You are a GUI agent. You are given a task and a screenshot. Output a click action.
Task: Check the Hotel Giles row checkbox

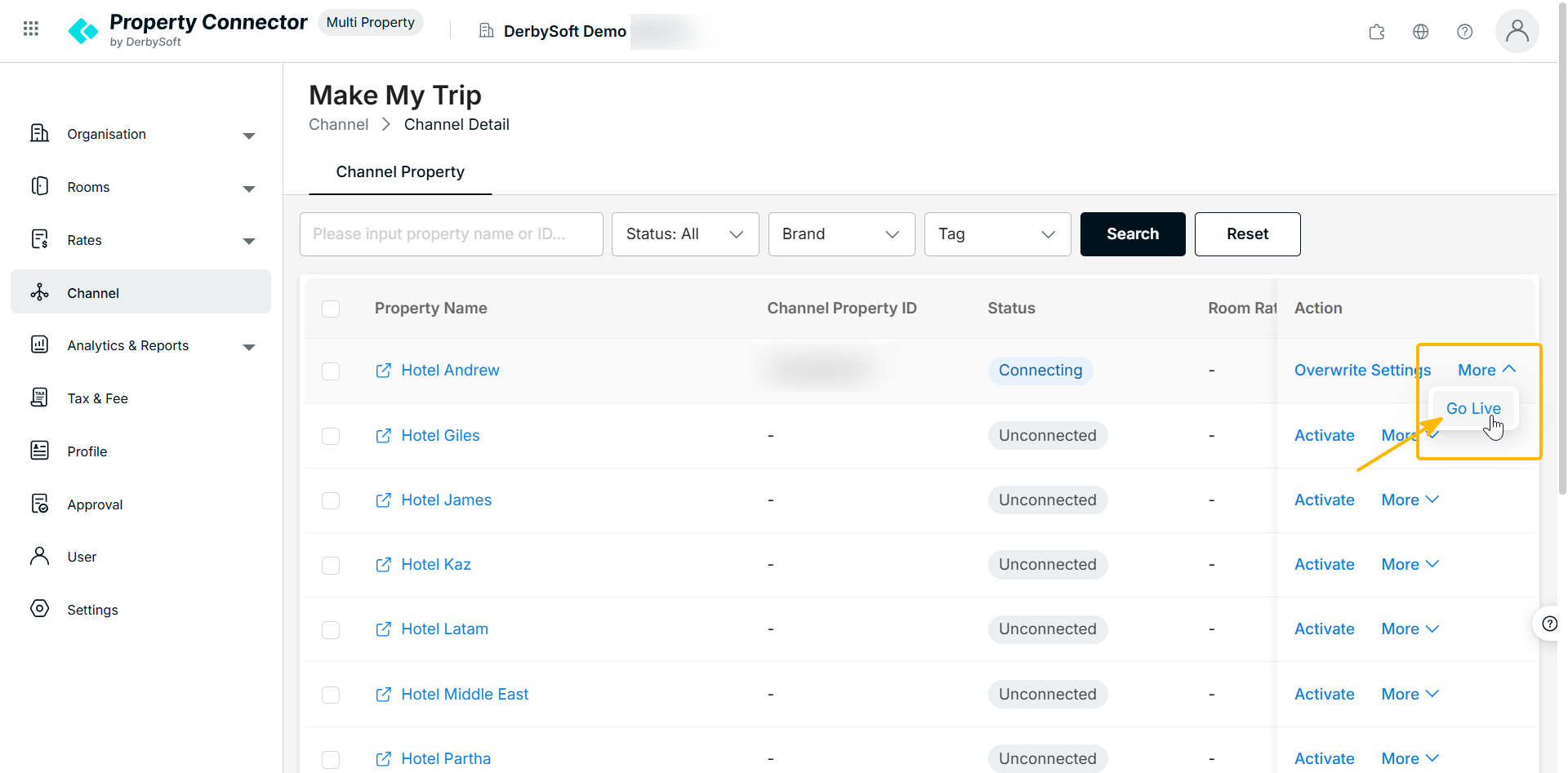click(x=331, y=437)
